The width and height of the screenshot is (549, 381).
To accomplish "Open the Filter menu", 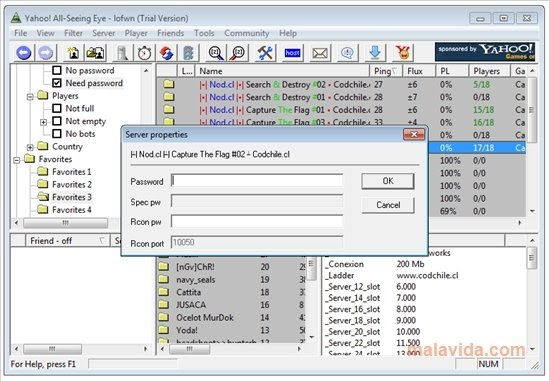I will pyautogui.click(x=73, y=33).
